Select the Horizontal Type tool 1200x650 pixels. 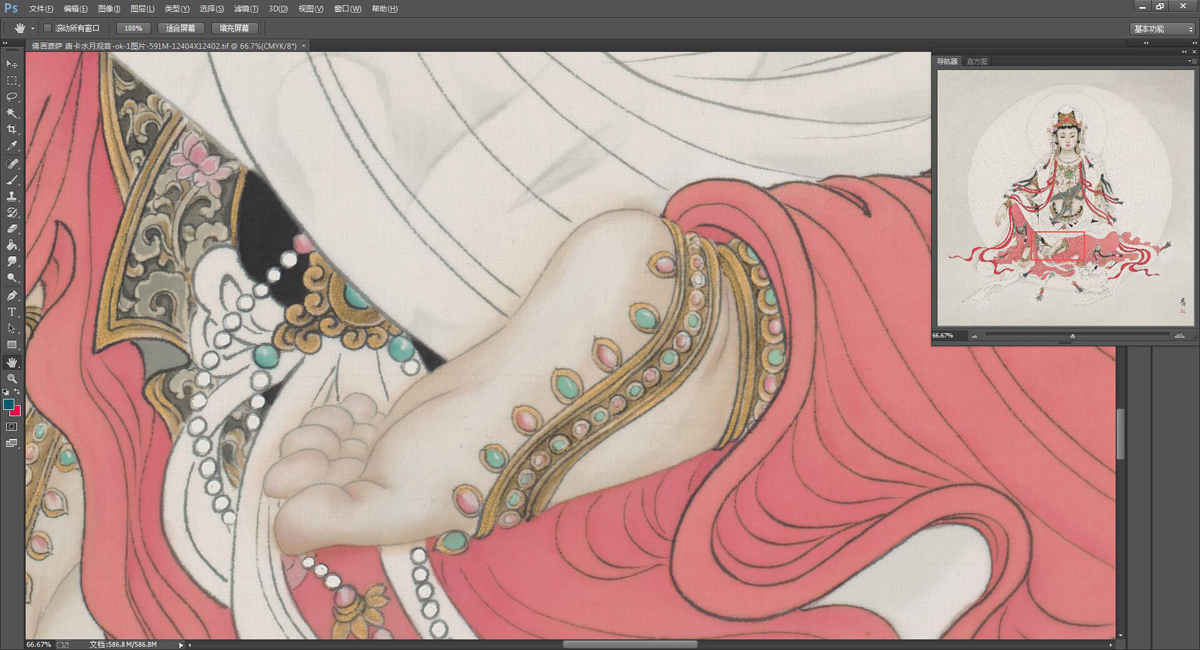(12, 312)
